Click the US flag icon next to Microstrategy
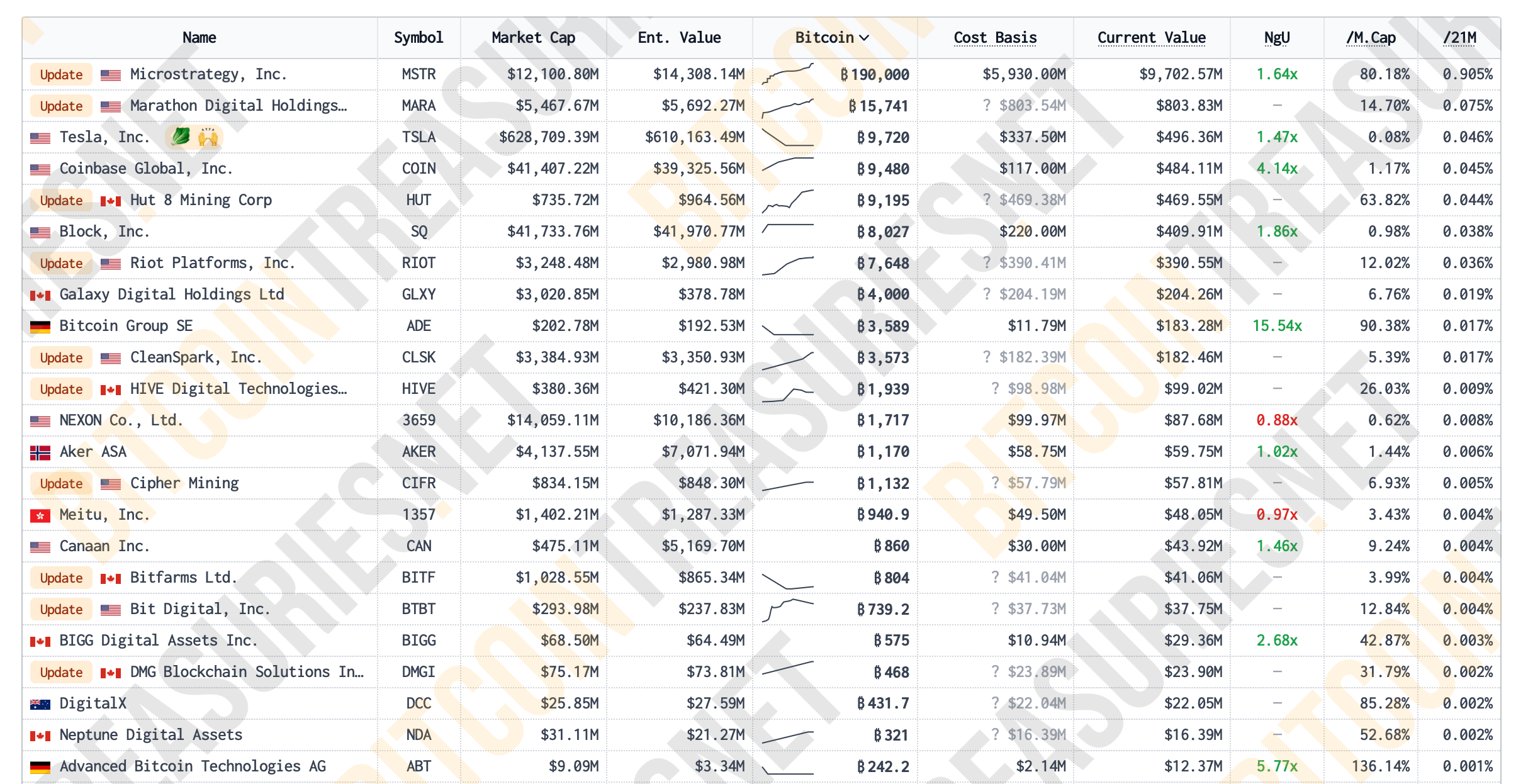The width and height of the screenshot is (1528, 784). [111, 75]
